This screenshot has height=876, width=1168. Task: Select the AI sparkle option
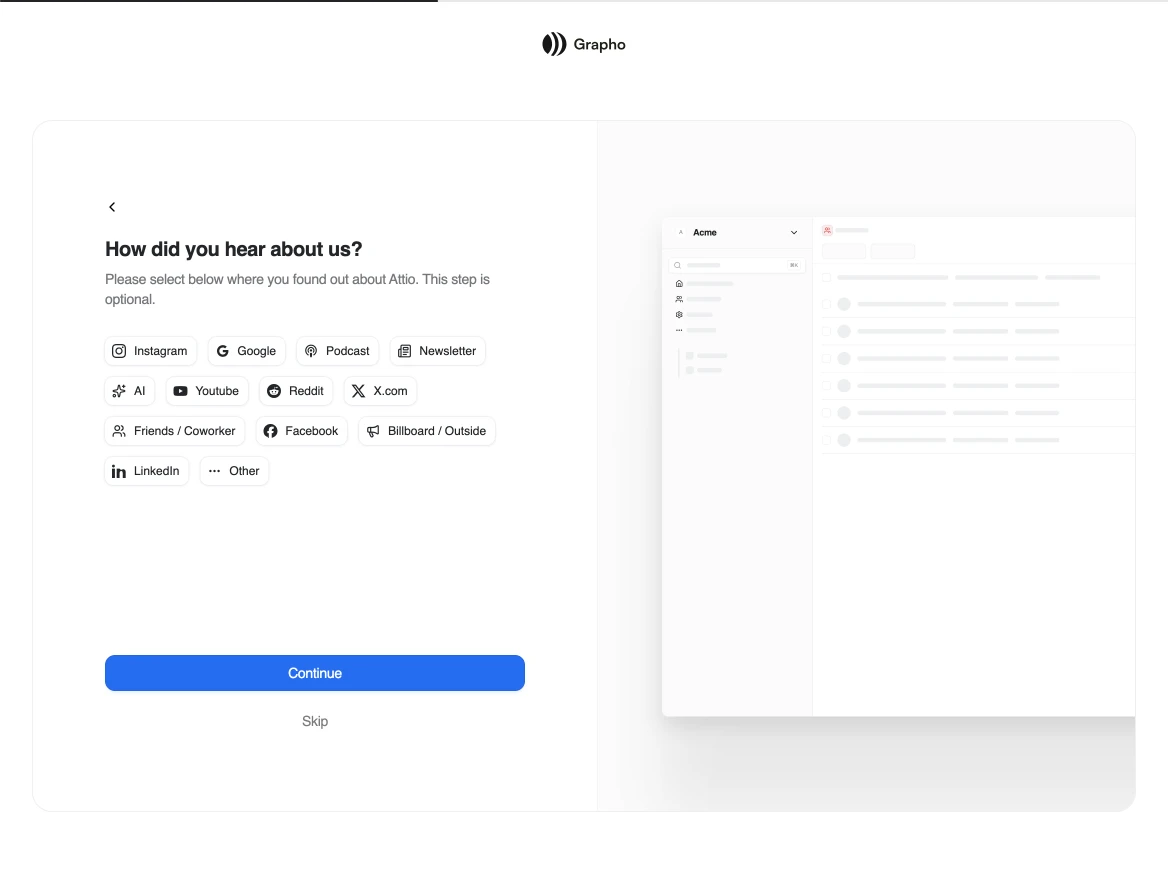(x=129, y=391)
